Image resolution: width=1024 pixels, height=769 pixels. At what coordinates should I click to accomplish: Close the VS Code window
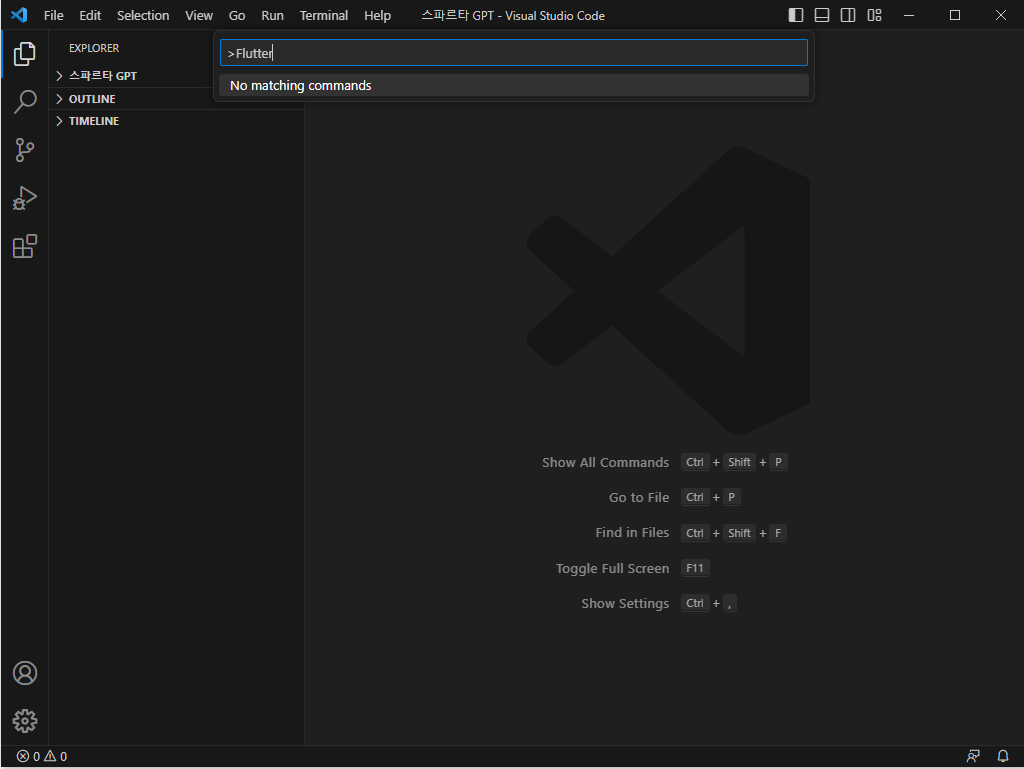(x=1000, y=15)
